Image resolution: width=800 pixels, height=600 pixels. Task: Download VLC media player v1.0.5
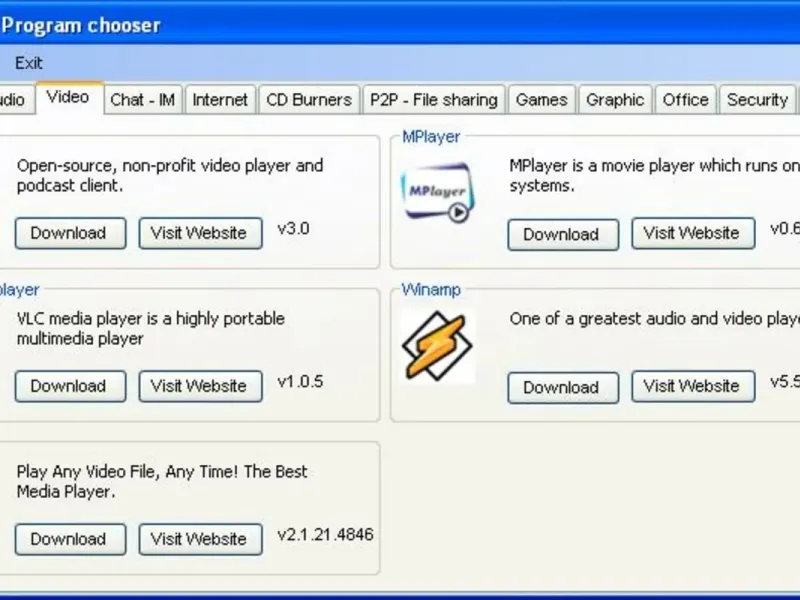point(70,386)
